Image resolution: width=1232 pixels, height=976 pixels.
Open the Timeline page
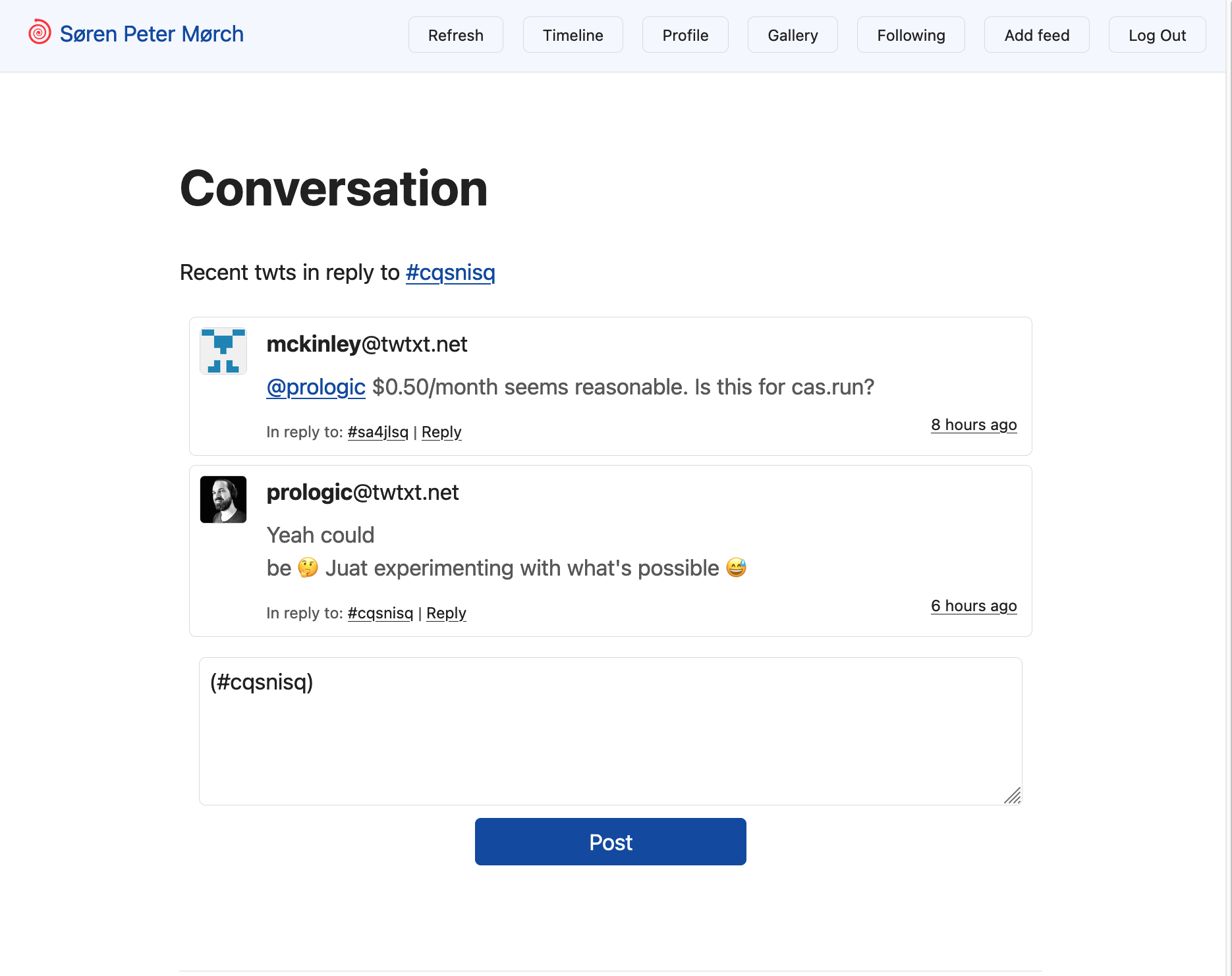pos(573,35)
